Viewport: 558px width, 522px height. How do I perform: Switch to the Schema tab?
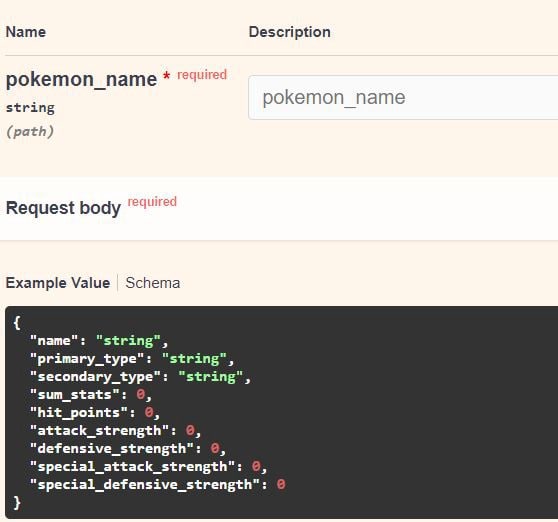coord(153,283)
